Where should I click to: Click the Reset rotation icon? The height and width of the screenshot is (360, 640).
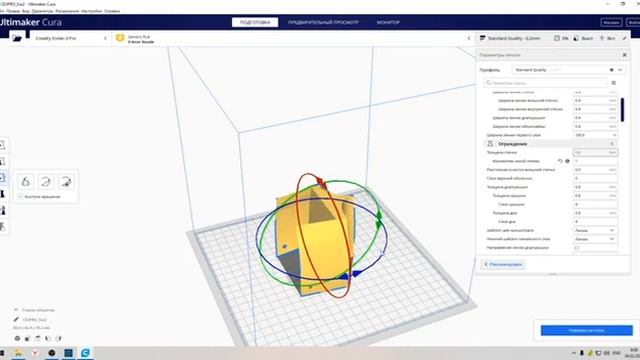(x=25, y=182)
